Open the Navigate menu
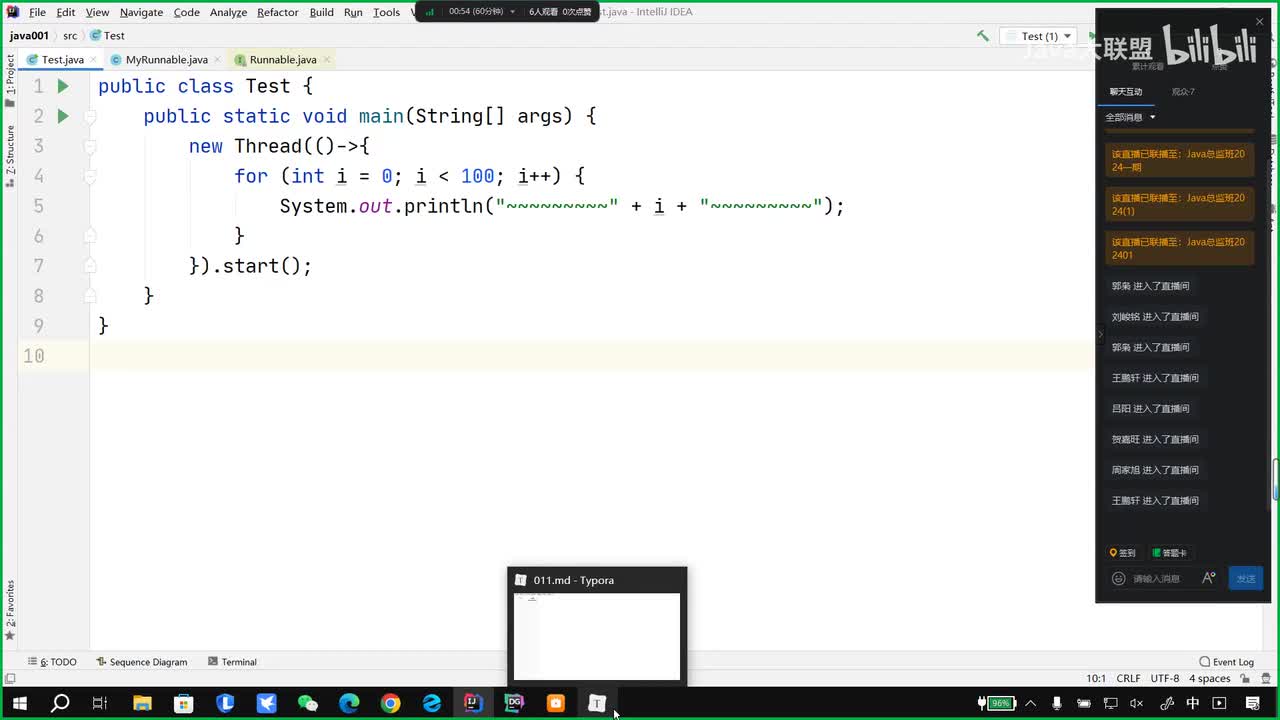Image resolution: width=1280 pixels, height=720 pixels. tap(141, 12)
